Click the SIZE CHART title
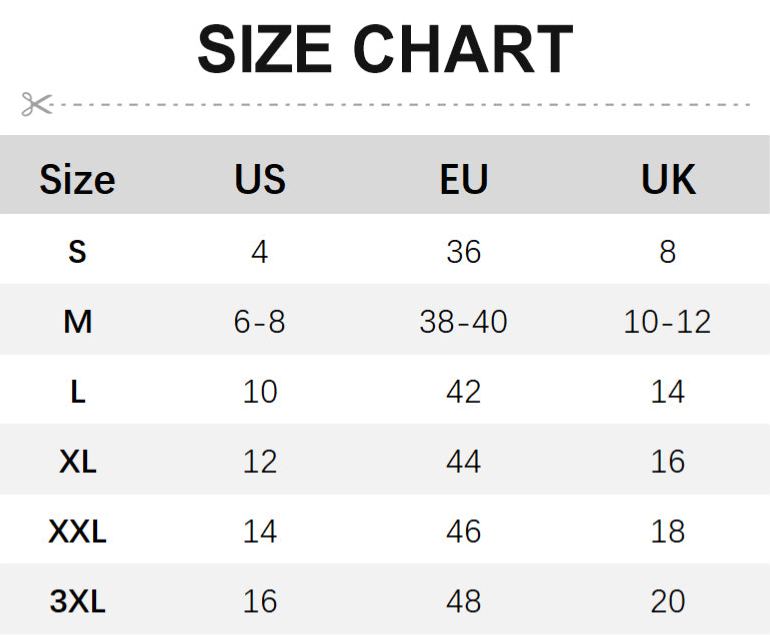 (x=385, y=50)
